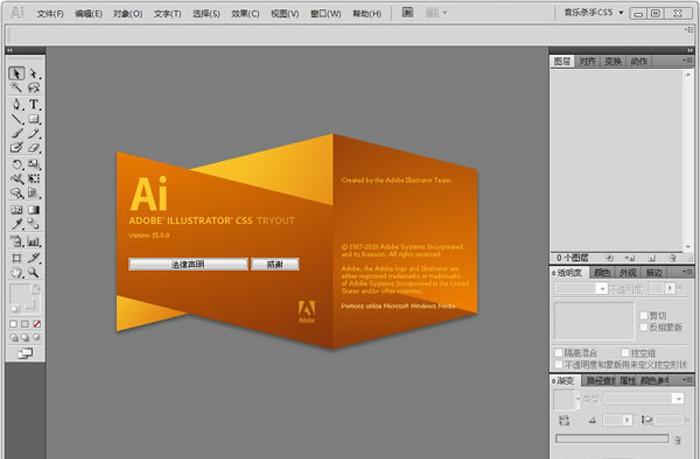This screenshot has height=459, width=700.
Task: Open the opacity value arrow in 透明度 panel
Action: (670, 288)
